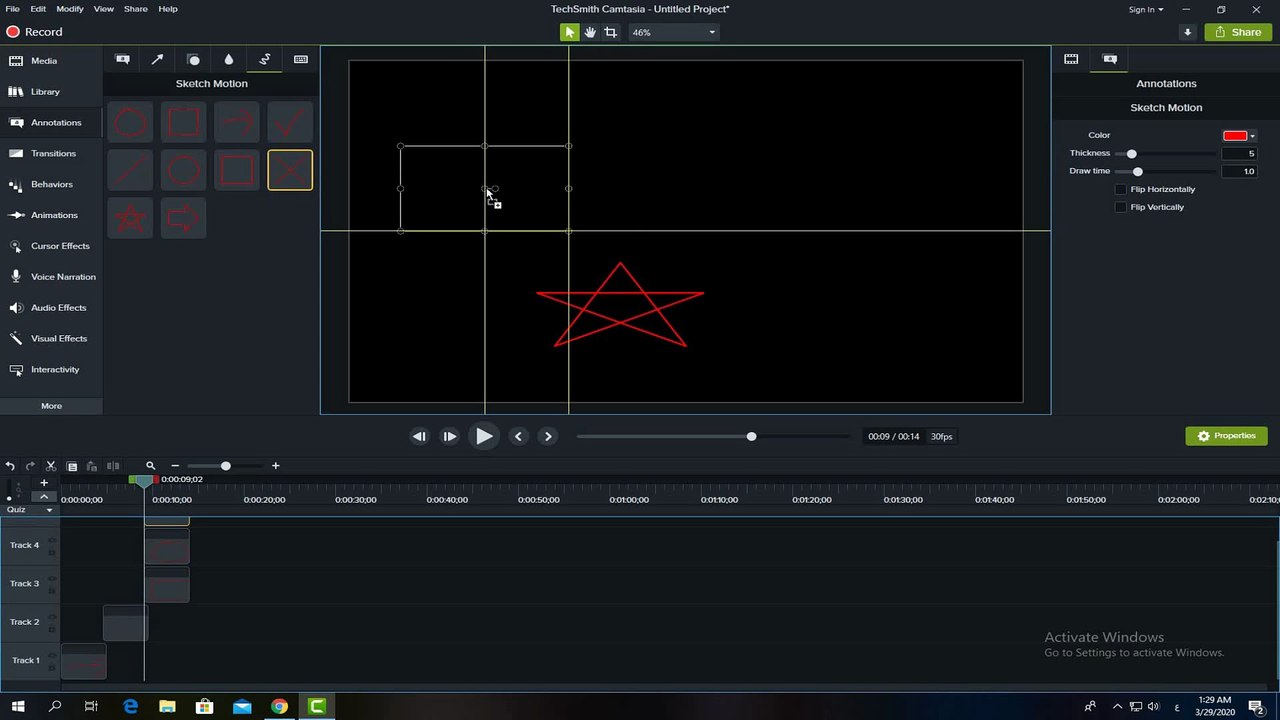1280x720 pixels.
Task: Activate the Crop canvas tool
Action: [610, 32]
